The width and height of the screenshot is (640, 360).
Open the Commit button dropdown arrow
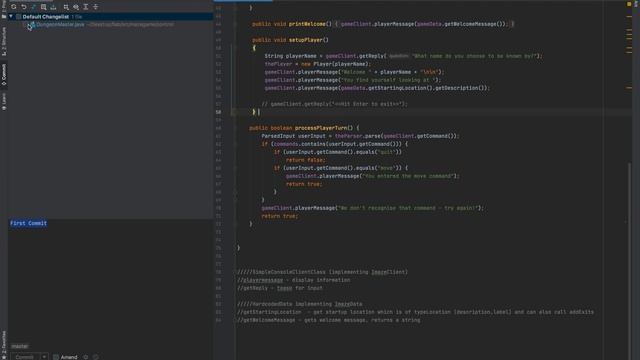pyautogui.click(x=44, y=357)
